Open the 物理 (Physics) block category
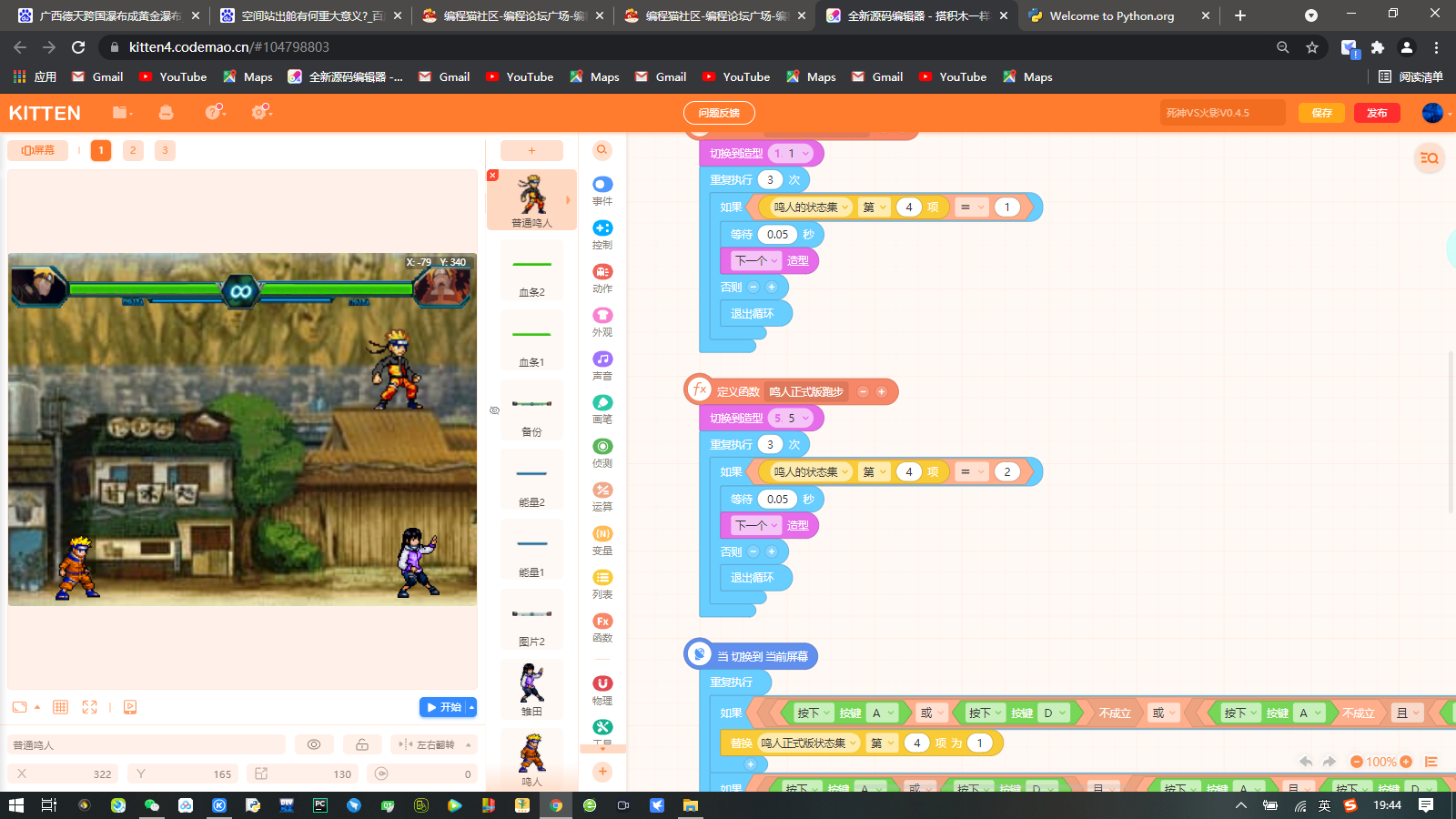1456x819 pixels. [x=602, y=691]
